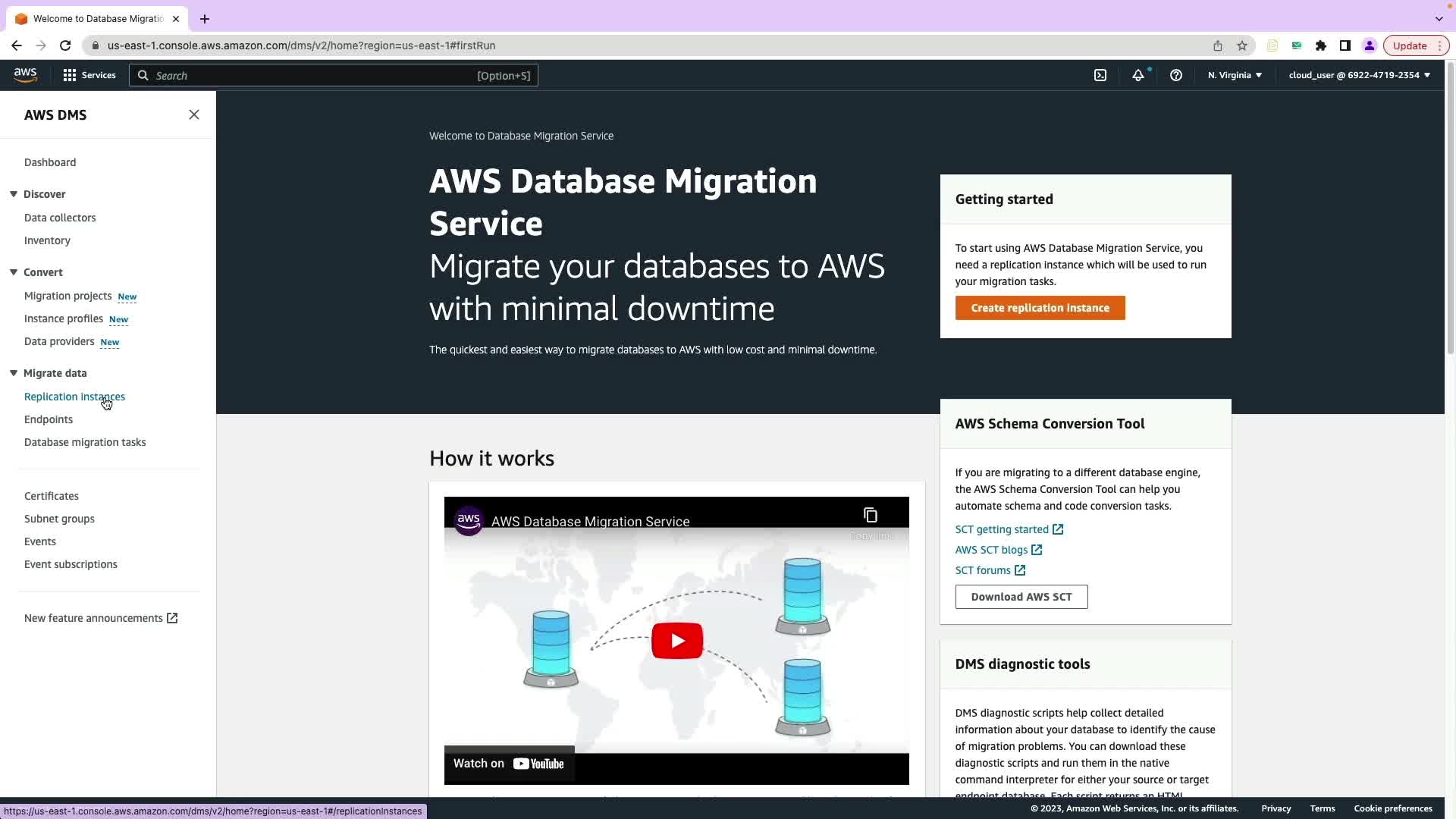Collapse the Migrate data section
The image size is (1456, 819).
[x=14, y=373]
